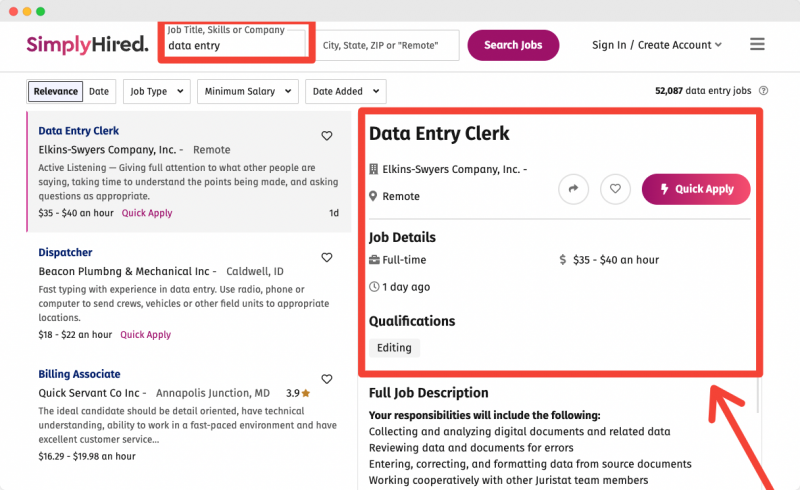Sort results by Relevance

point(56,91)
